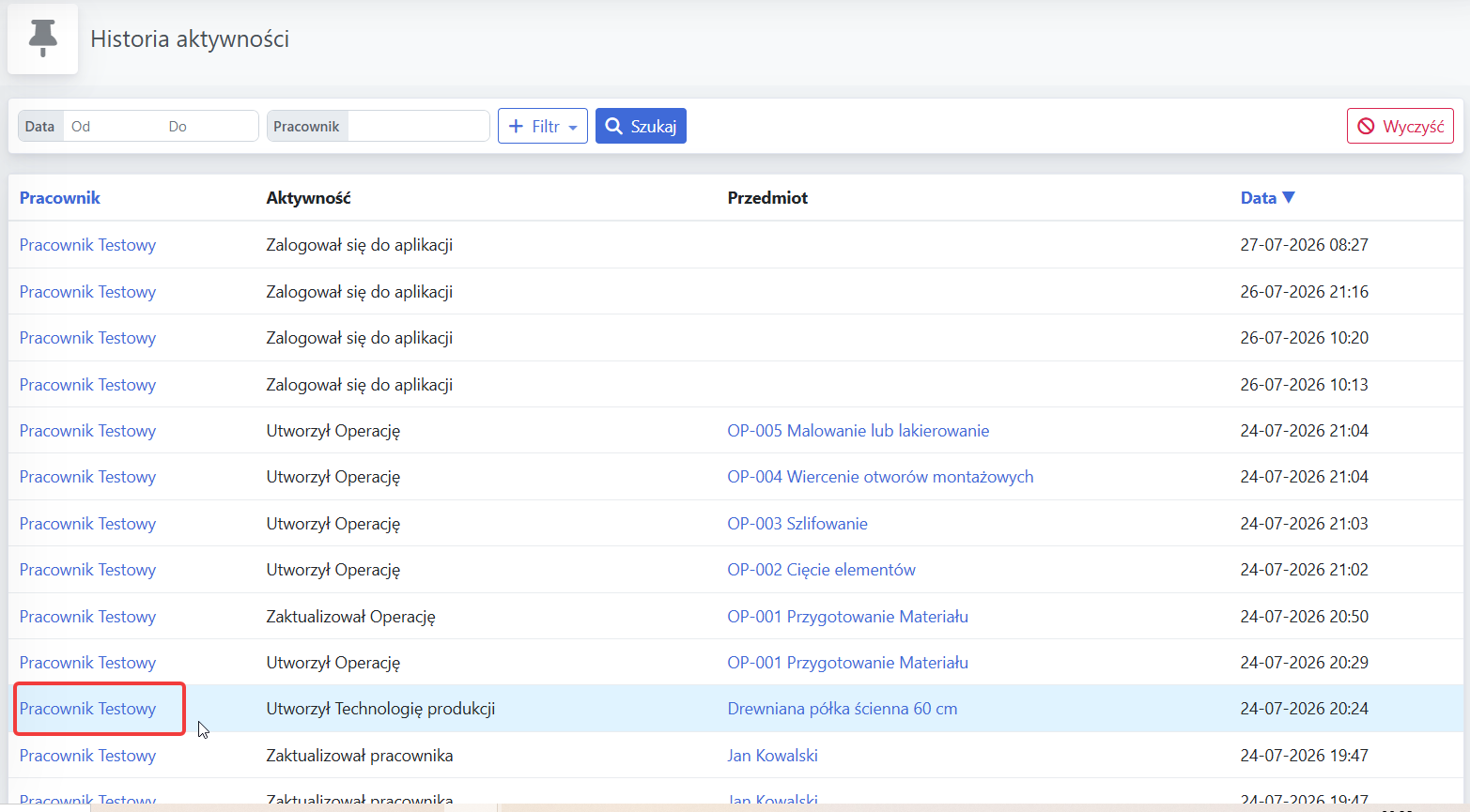This screenshot has height=812, width=1470.
Task: Click the prohibition icon on Wyczyść button
Action: tap(1366, 126)
